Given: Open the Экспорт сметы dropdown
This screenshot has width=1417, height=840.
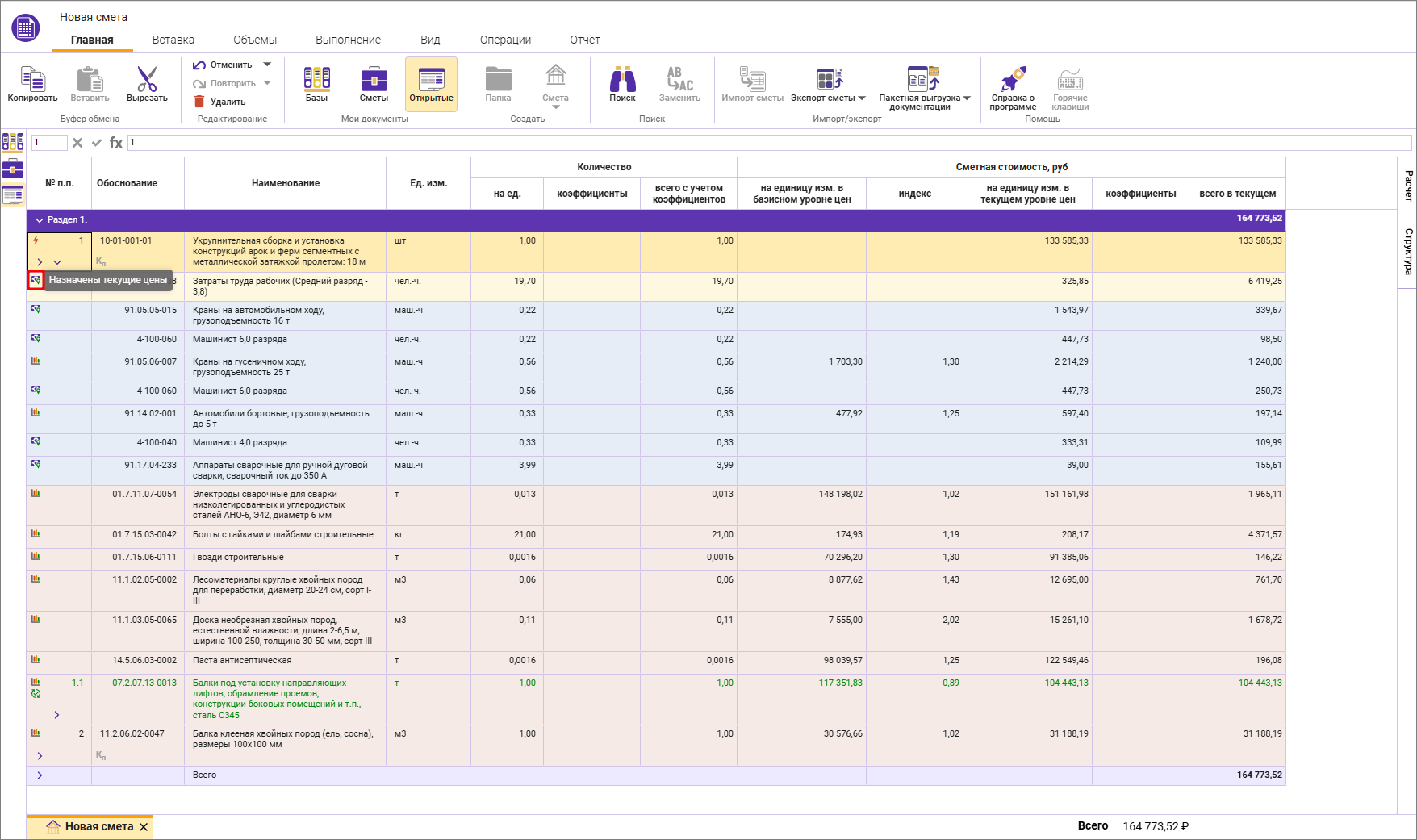Looking at the screenshot, I should (x=861, y=98).
